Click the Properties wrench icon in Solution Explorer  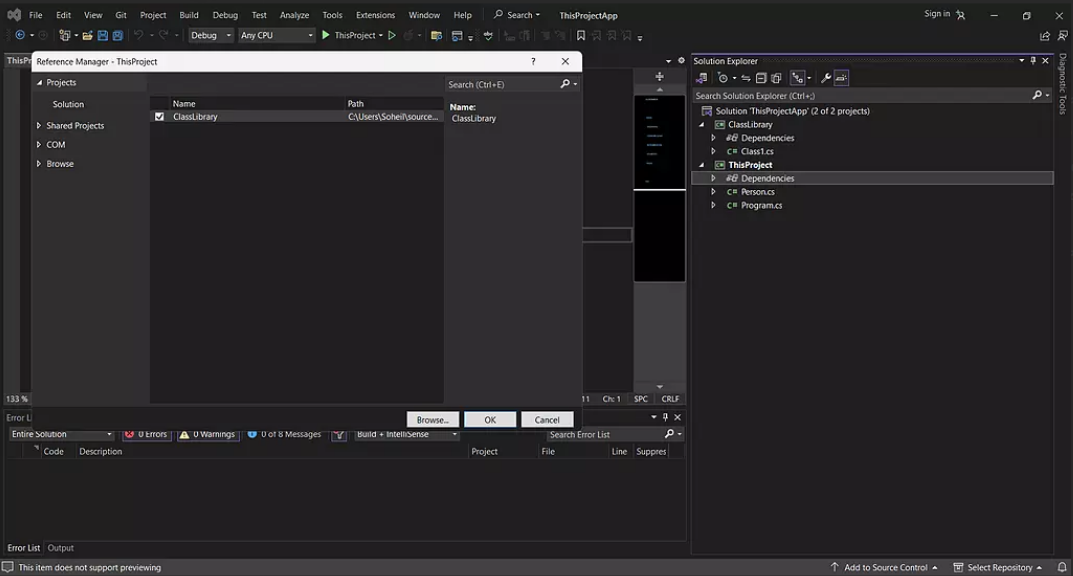click(826, 78)
